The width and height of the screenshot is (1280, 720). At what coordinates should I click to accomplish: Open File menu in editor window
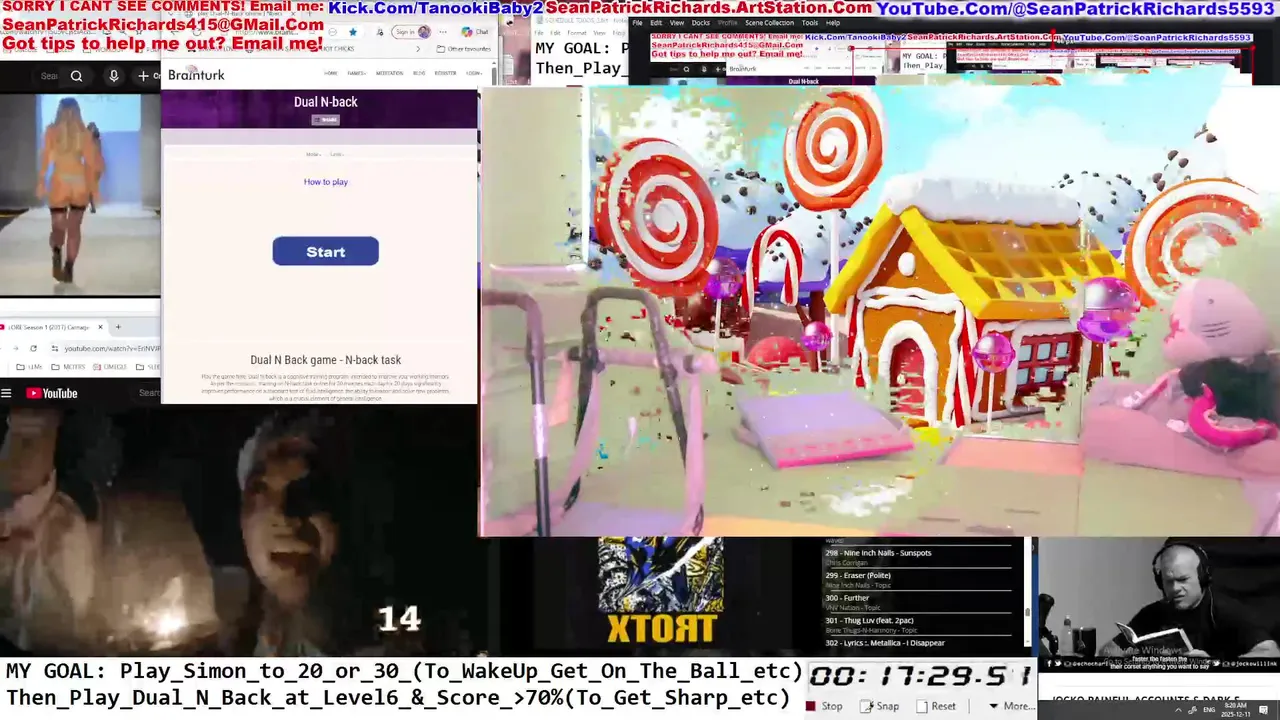(x=637, y=23)
